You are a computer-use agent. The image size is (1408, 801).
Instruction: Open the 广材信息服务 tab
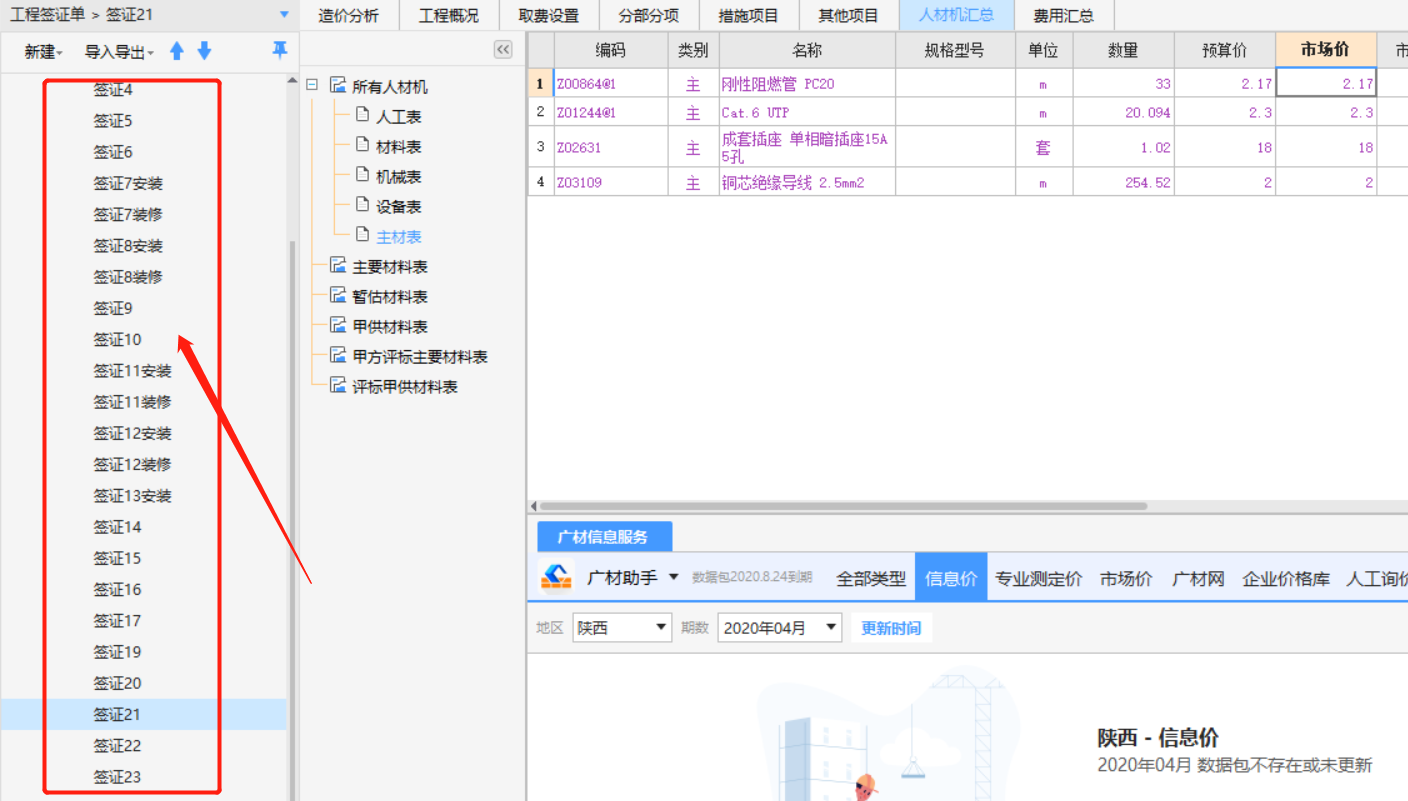coord(603,537)
